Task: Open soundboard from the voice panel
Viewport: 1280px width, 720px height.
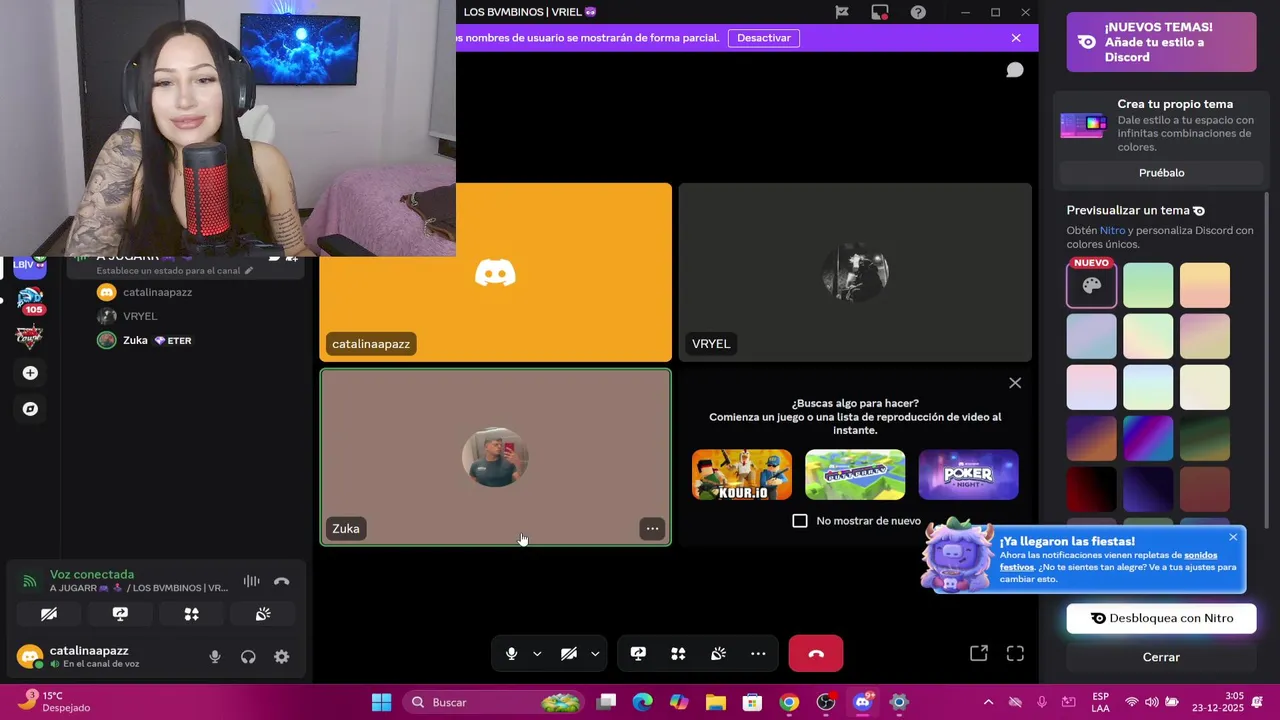Action: click(x=263, y=614)
